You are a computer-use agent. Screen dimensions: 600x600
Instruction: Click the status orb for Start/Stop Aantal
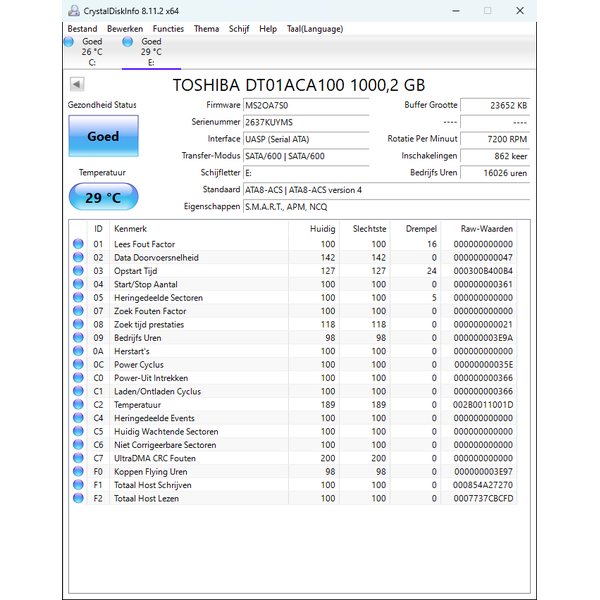pos(78,284)
